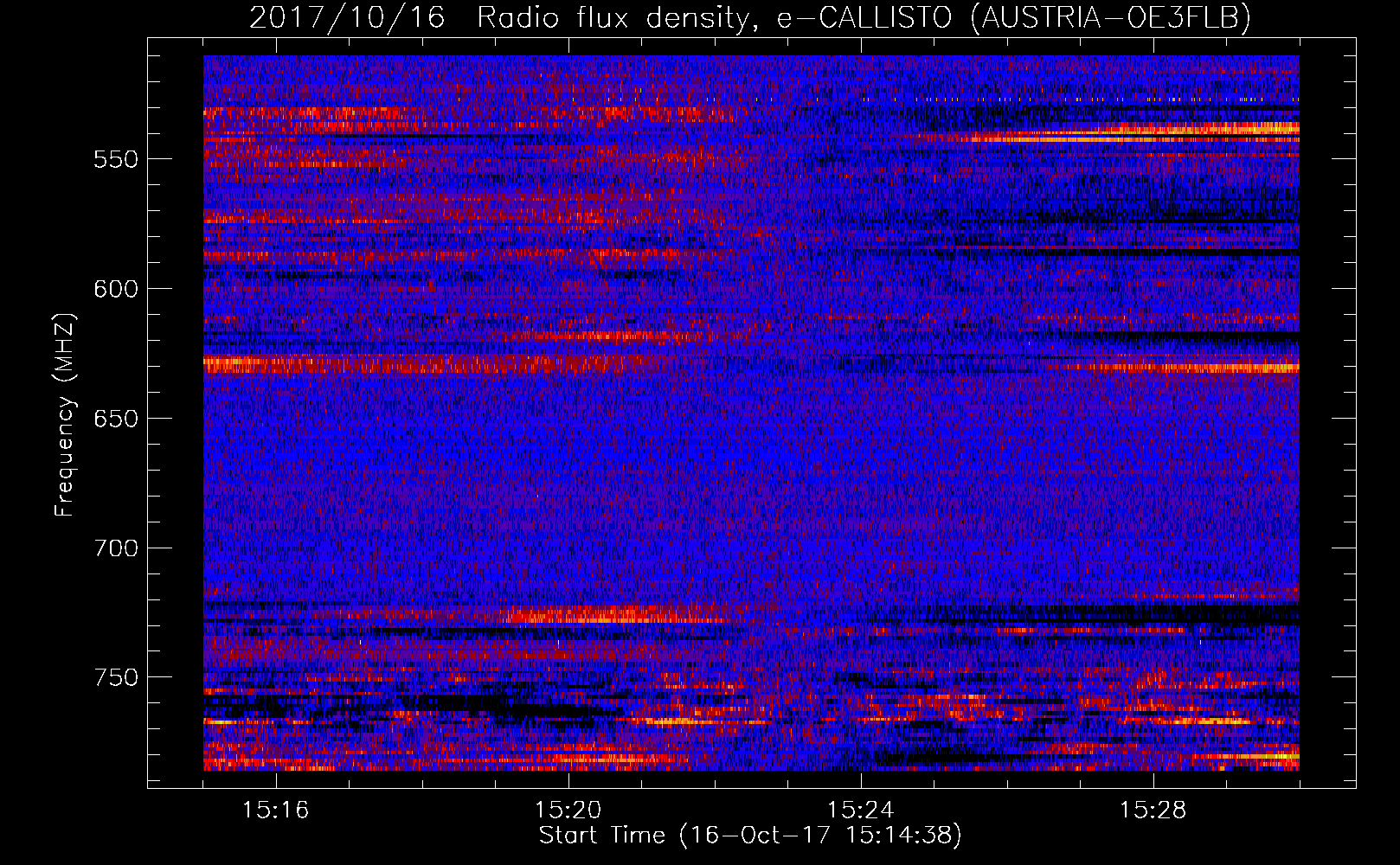This screenshot has height=865, width=1400.
Task: Click the 15:20 time axis label
Action: tap(568, 811)
